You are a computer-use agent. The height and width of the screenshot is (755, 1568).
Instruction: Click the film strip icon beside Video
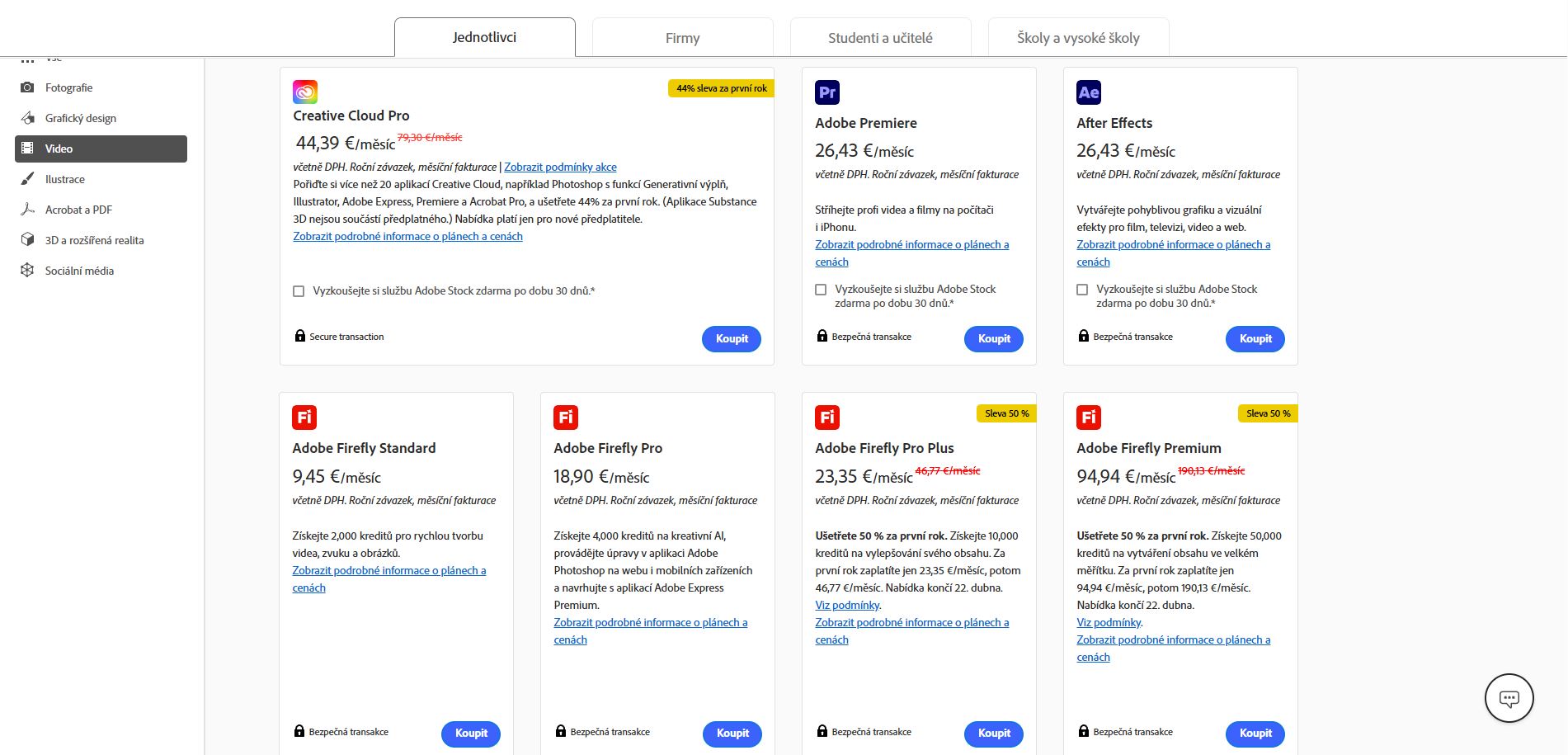click(x=27, y=149)
